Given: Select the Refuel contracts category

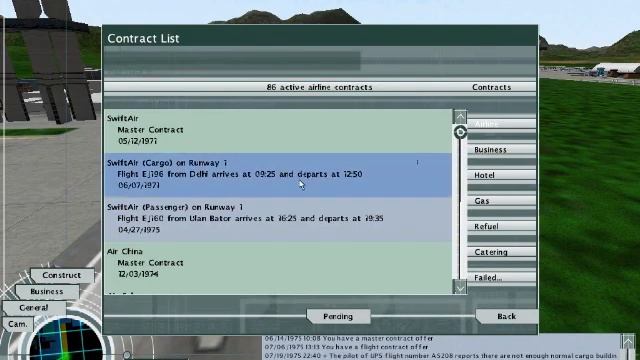Looking at the screenshot, I should pyautogui.click(x=502, y=227).
